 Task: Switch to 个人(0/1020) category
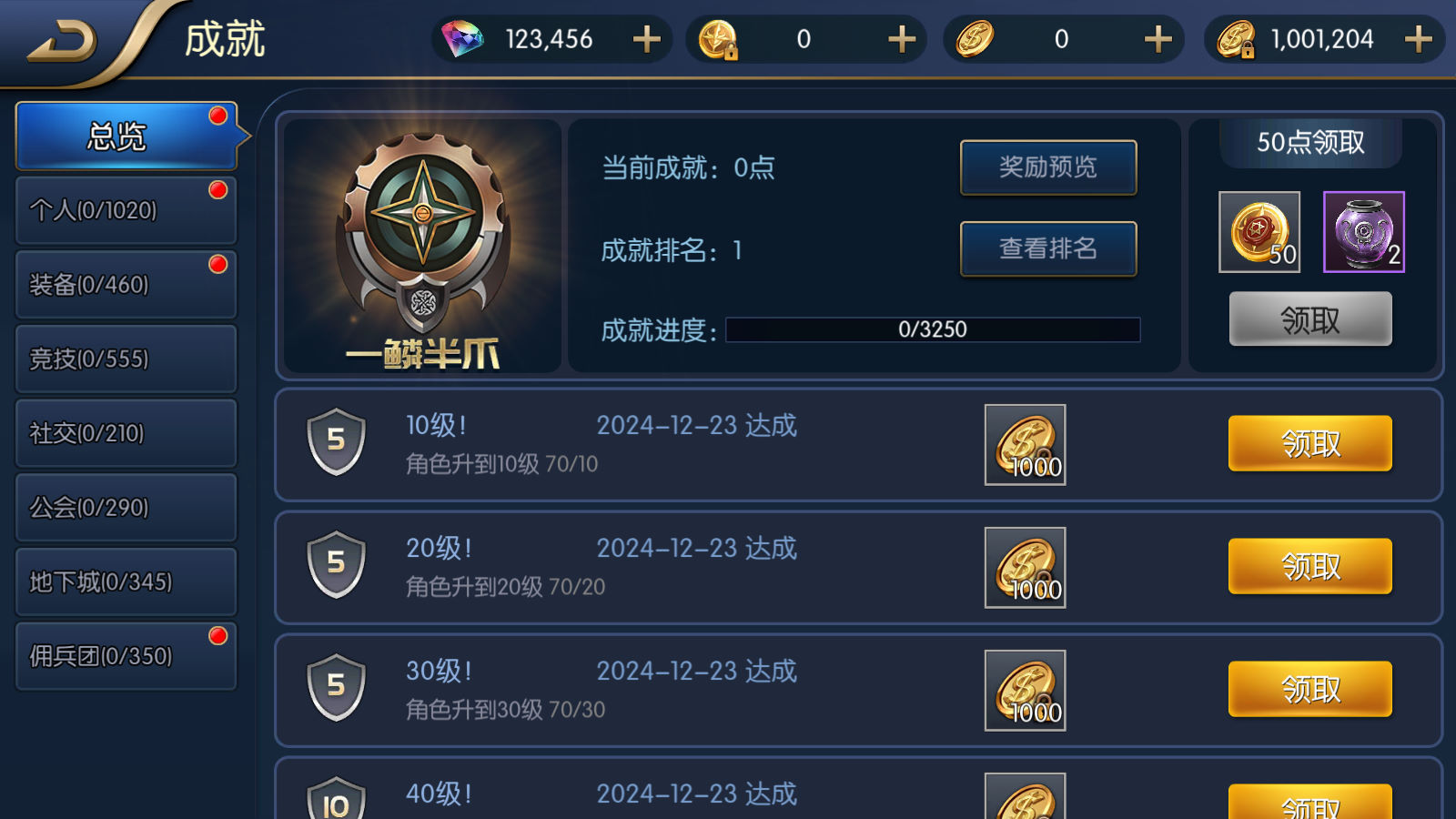point(126,210)
